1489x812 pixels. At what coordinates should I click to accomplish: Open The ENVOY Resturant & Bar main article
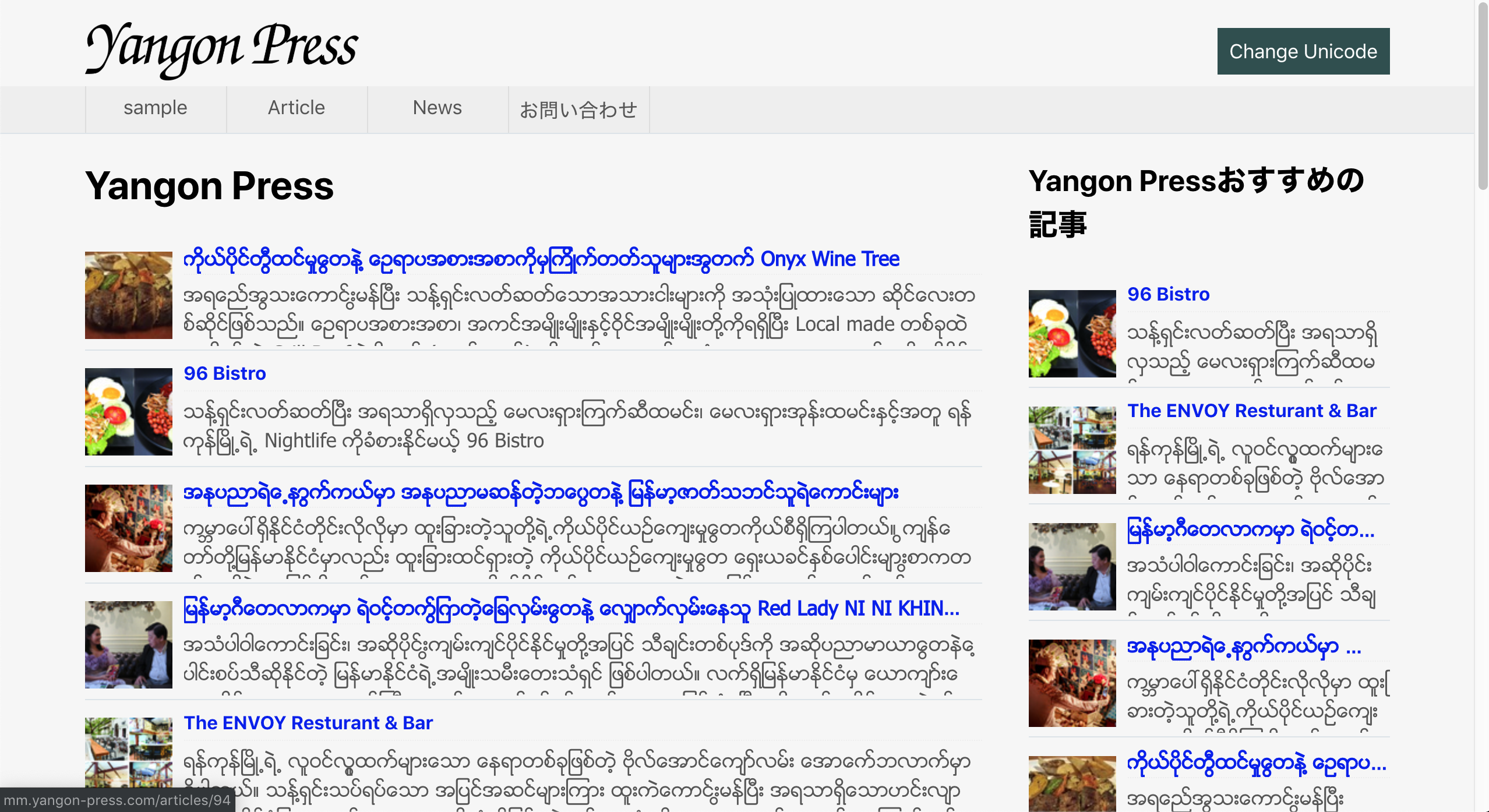click(308, 723)
